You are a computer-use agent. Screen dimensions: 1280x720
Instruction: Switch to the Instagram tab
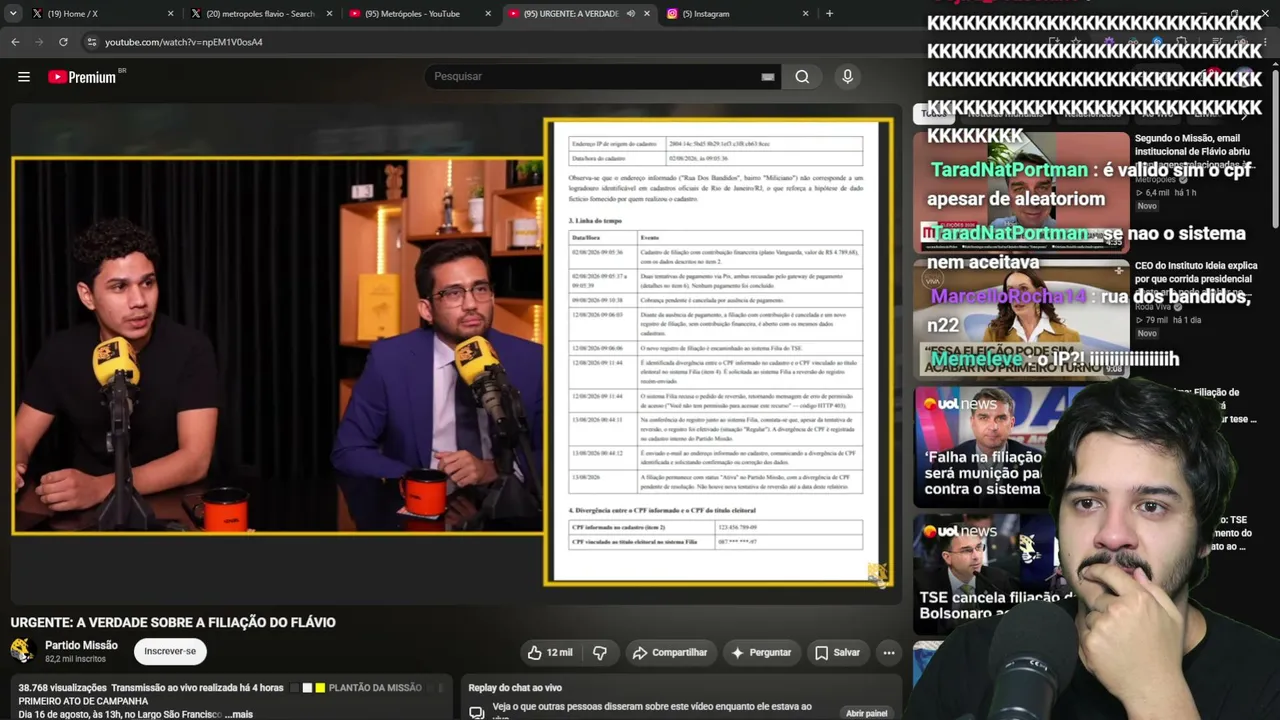735,14
